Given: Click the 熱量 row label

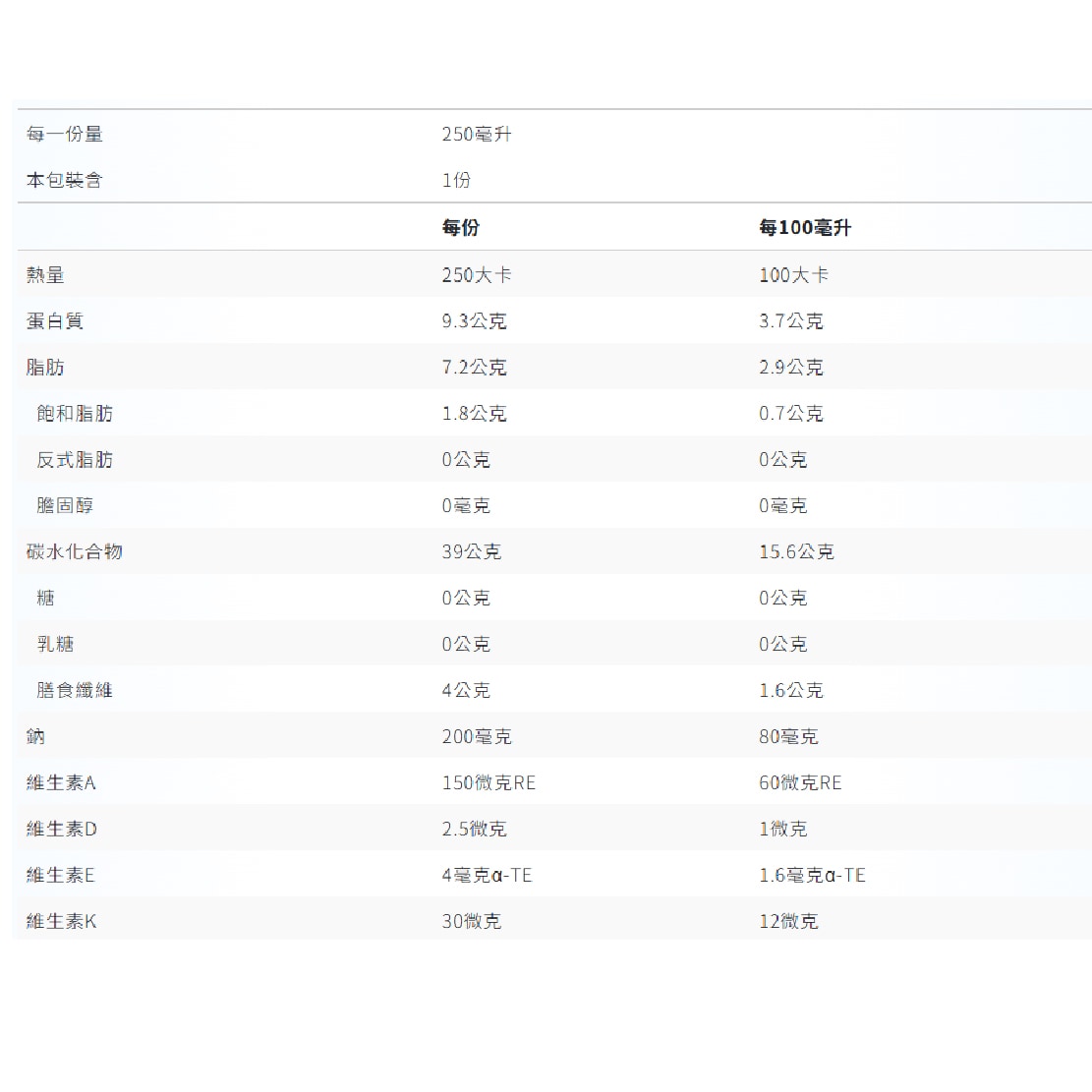Looking at the screenshot, I should pyautogui.click(x=45, y=275).
